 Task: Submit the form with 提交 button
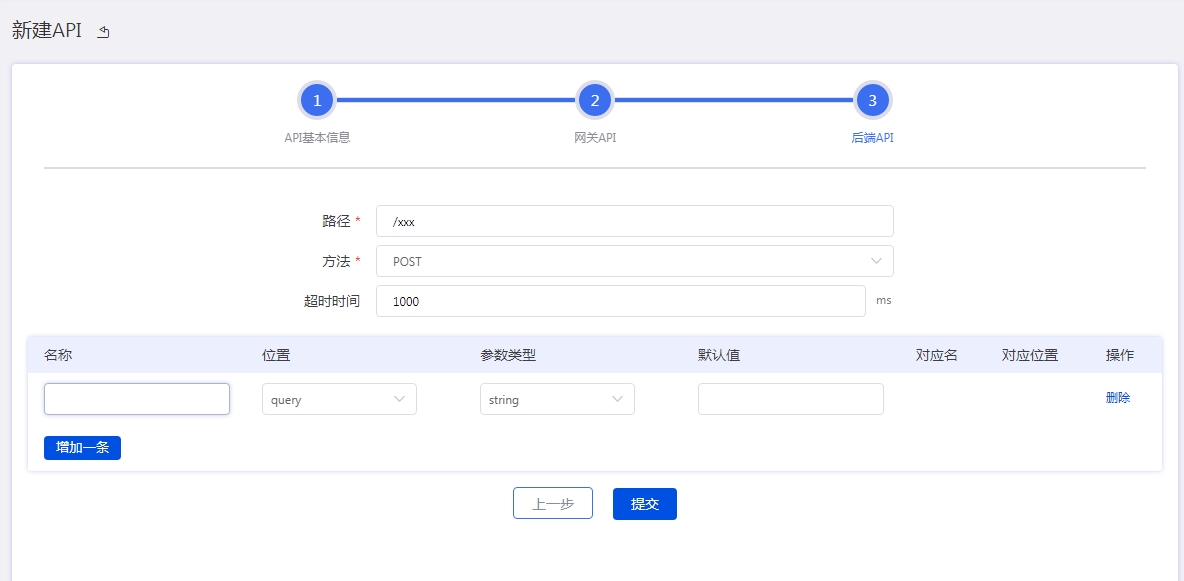(645, 504)
